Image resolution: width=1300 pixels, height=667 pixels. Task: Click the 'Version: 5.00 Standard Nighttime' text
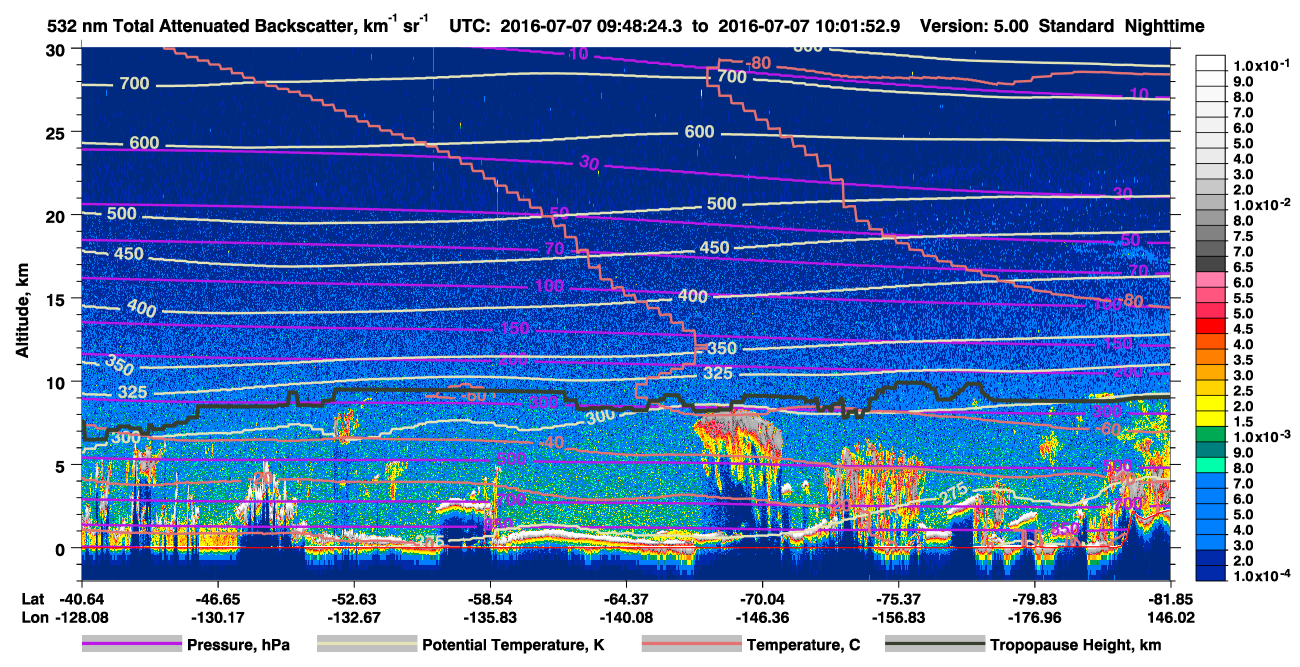click(1062, 27)
